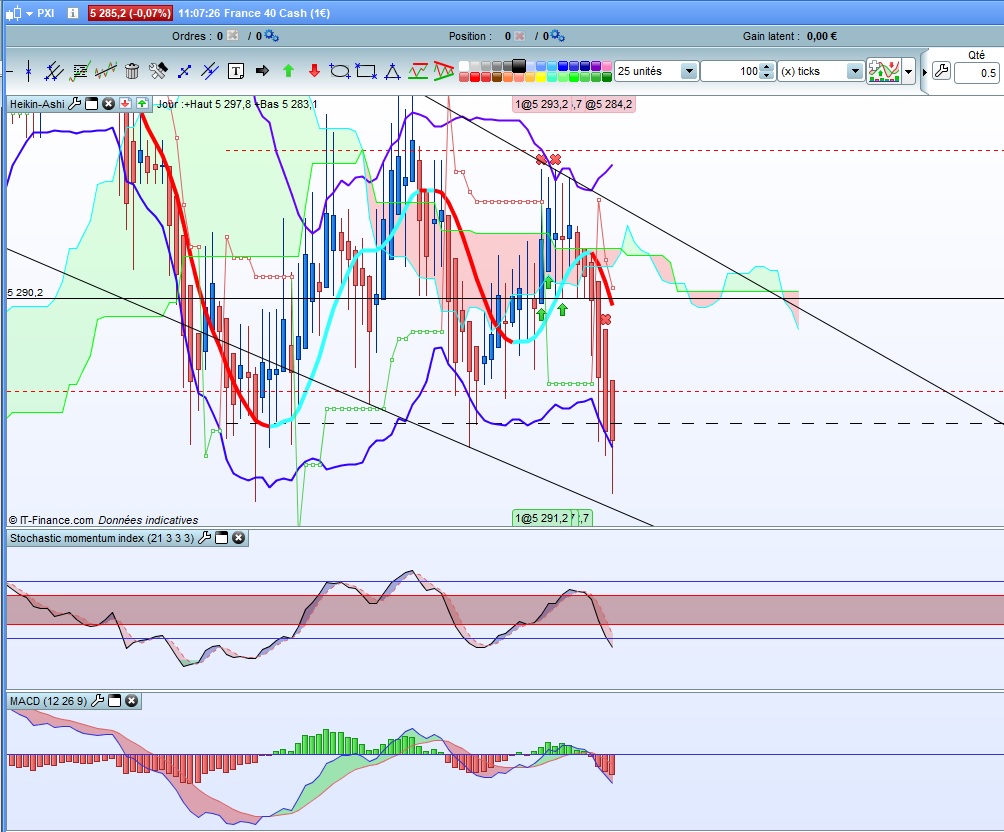Pick the green up arrow drawing tool
Viewport: 1004px width, 832px height.
288,71
